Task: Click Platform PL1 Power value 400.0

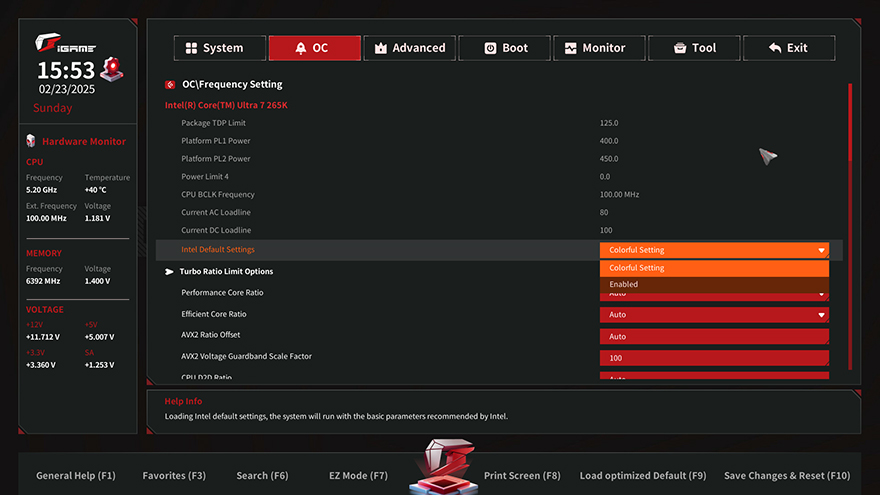Action: tap(609, 141)
